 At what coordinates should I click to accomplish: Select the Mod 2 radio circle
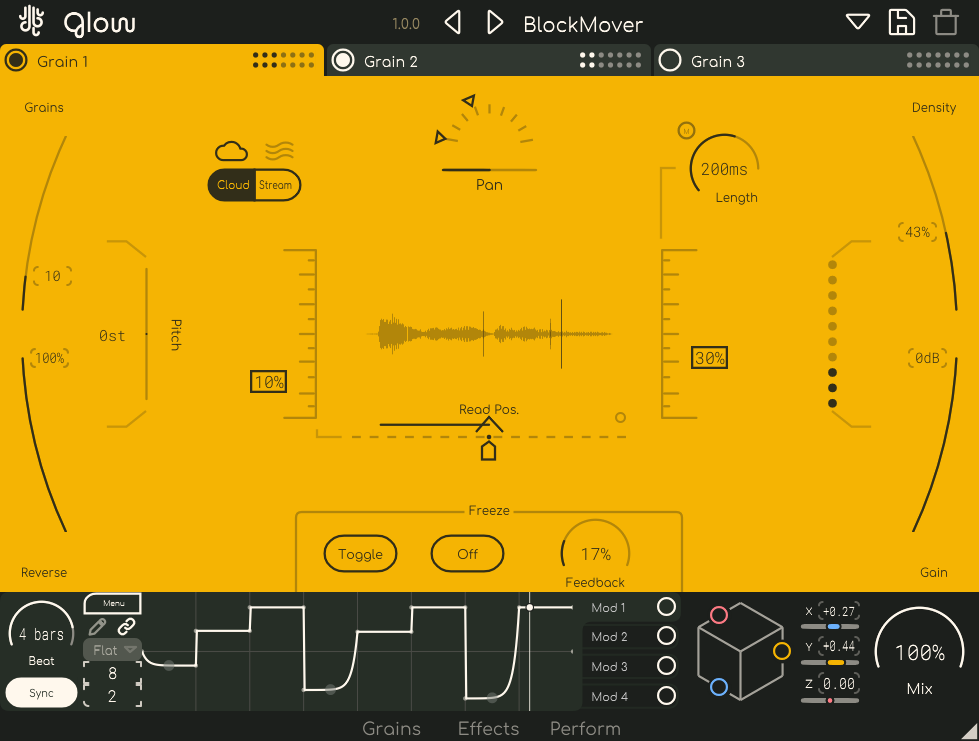666,636
